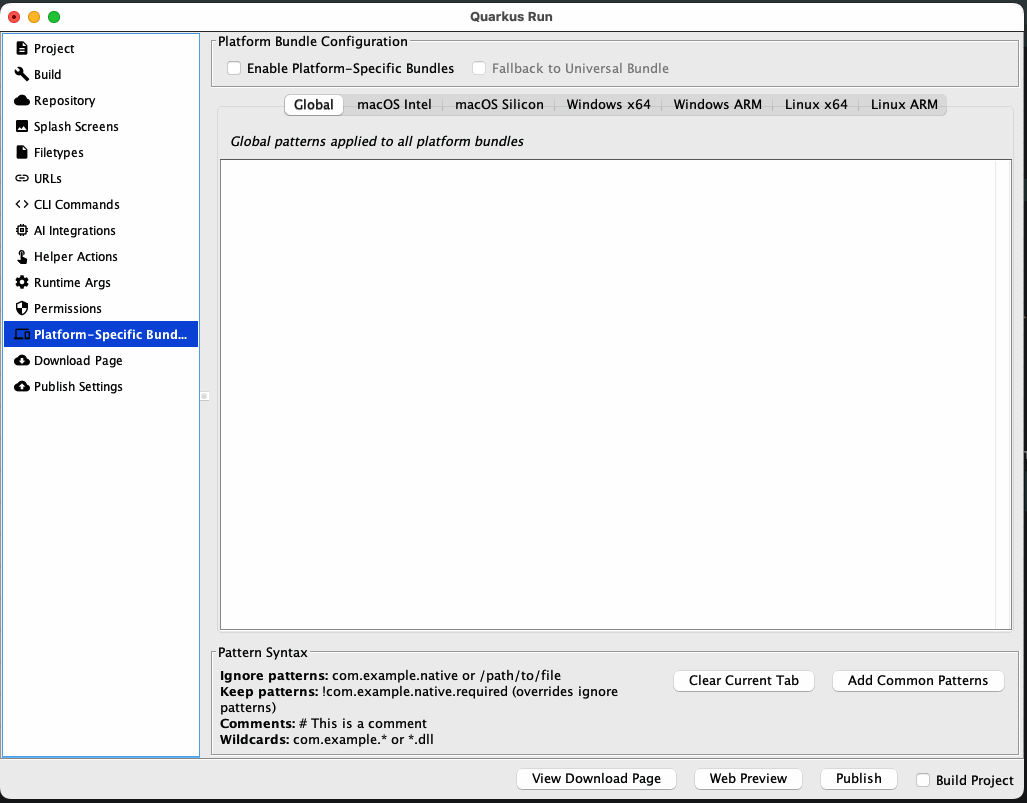Click the Build wrench icon

(x=22, y=74)
